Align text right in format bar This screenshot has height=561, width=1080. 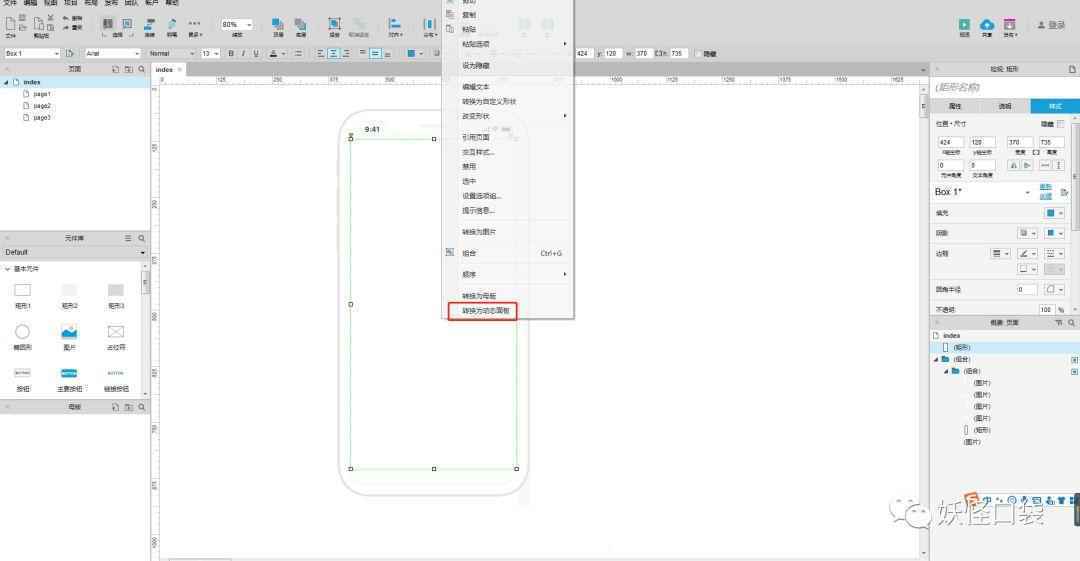point(346,53)
